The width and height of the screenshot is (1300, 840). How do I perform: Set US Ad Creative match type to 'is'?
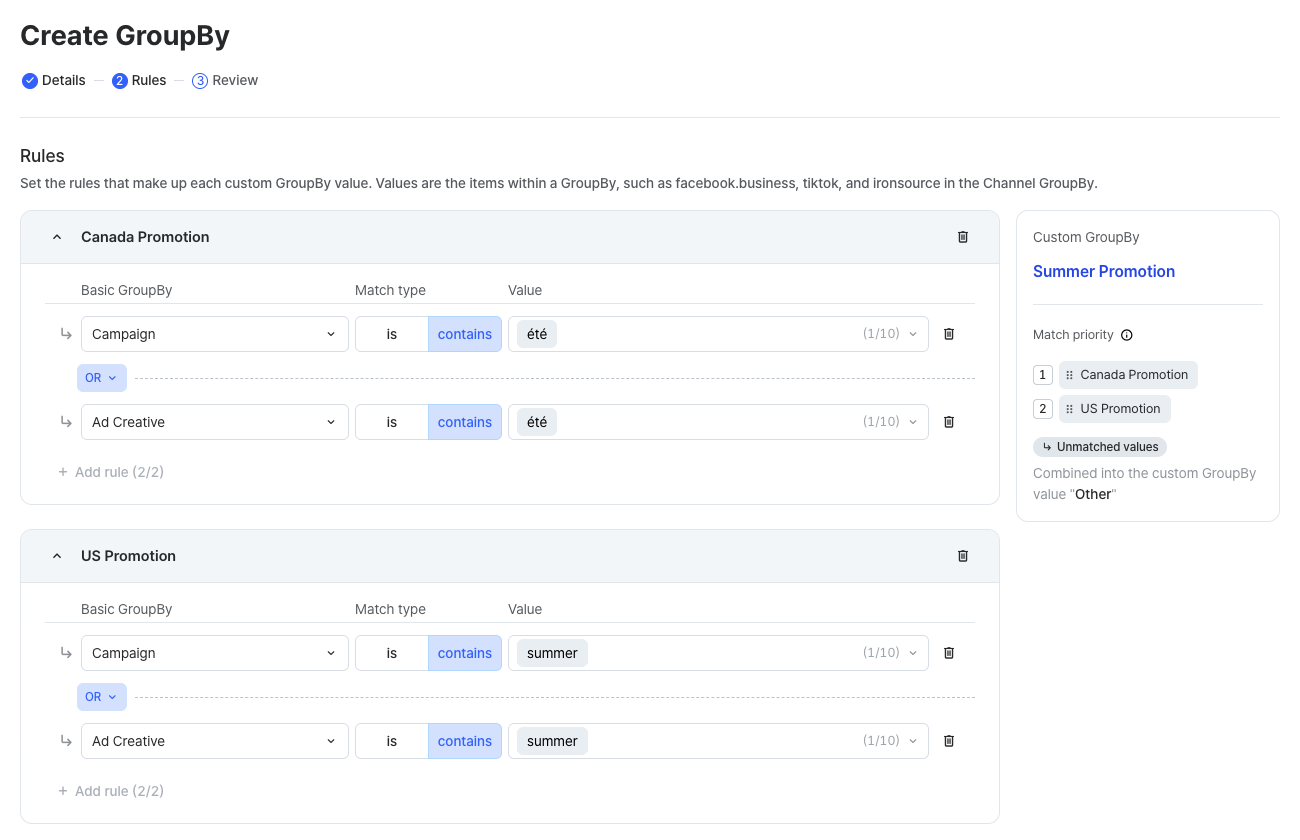tap(392, 741)
